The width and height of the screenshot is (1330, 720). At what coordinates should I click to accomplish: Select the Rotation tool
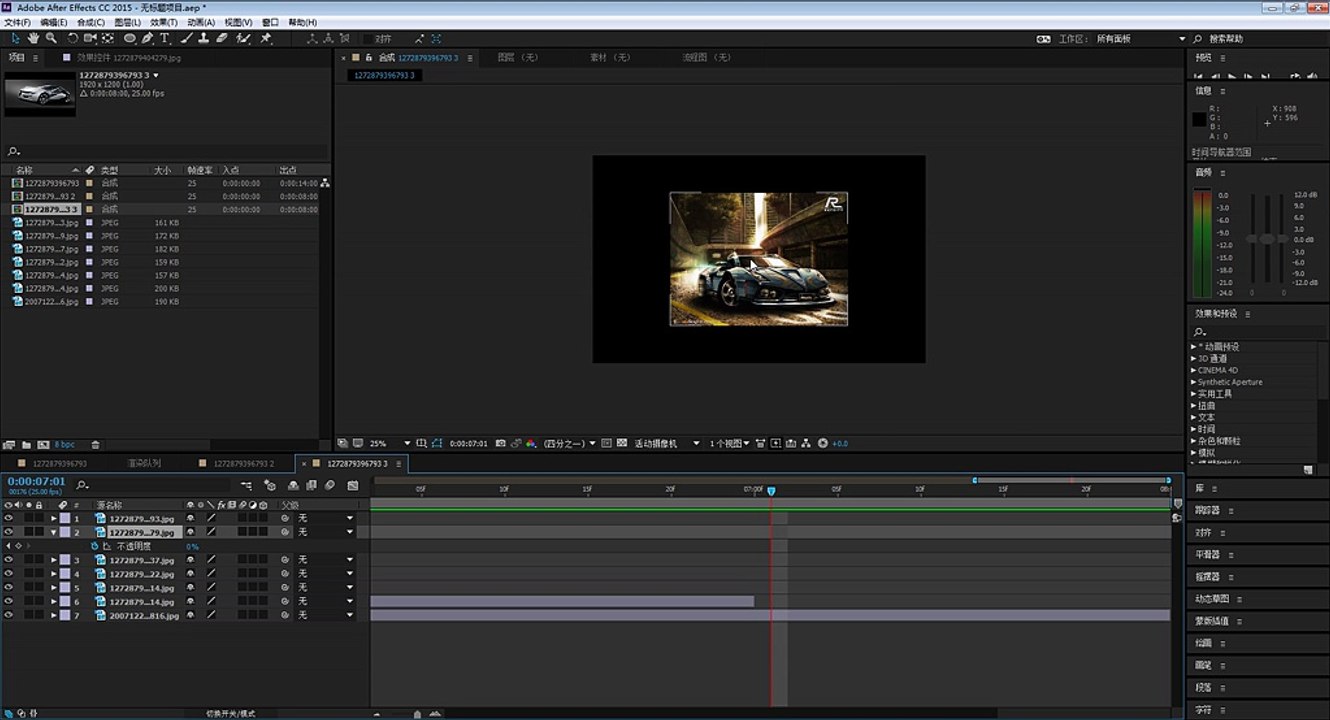73,38
